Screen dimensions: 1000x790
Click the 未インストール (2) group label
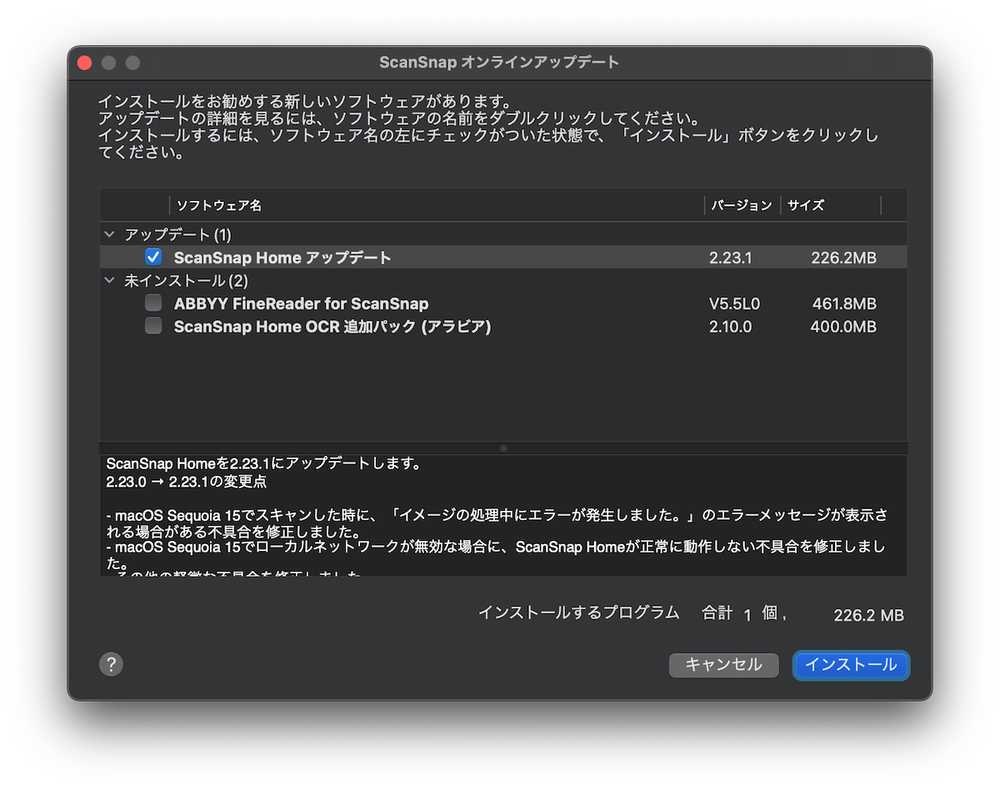[186, 281]
